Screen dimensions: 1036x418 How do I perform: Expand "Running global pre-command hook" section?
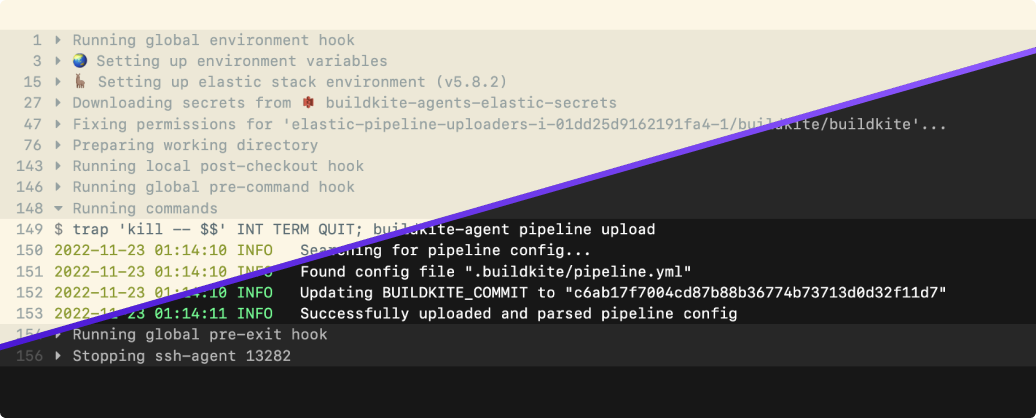click(x=58, y=187)
